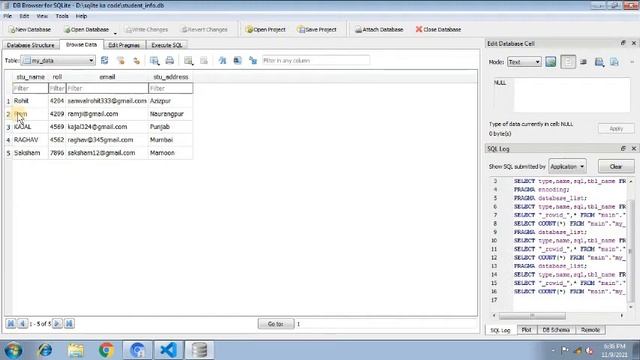640x360 pixels.
Task: Switch to the Database Structure tab
Action: coord(31,45)
